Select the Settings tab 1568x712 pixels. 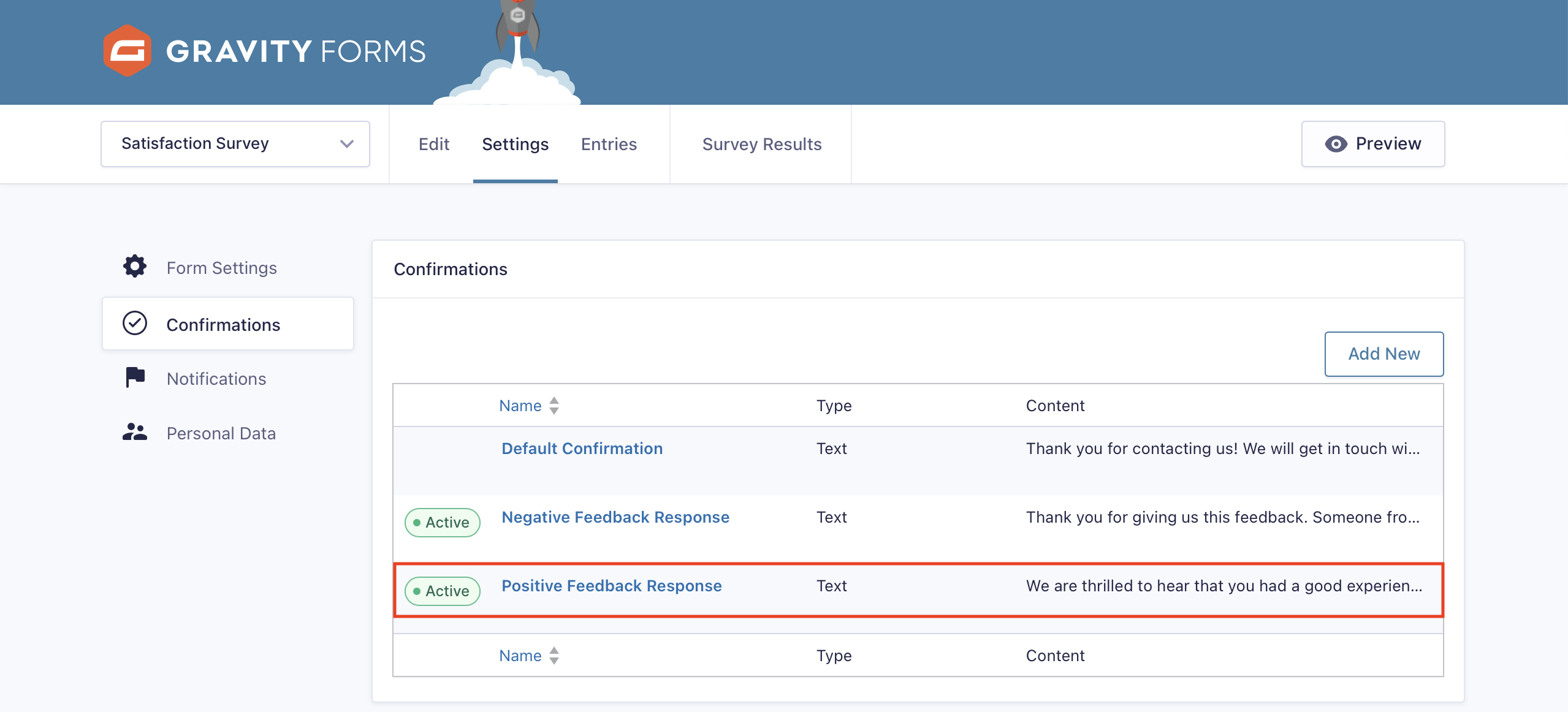[x=516, y=144]
